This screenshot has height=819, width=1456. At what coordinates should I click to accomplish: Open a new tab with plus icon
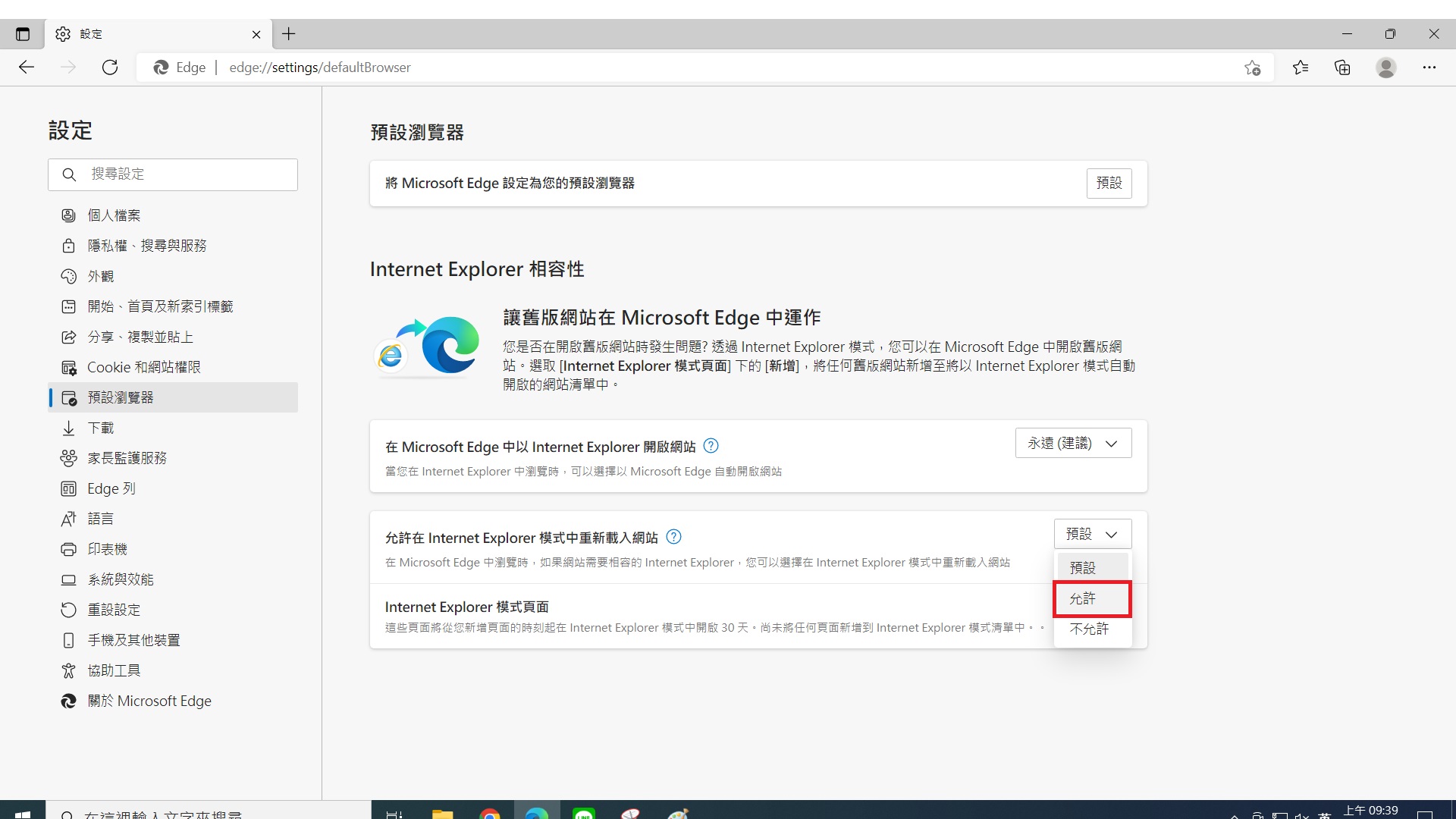click(x=289, y=34)
